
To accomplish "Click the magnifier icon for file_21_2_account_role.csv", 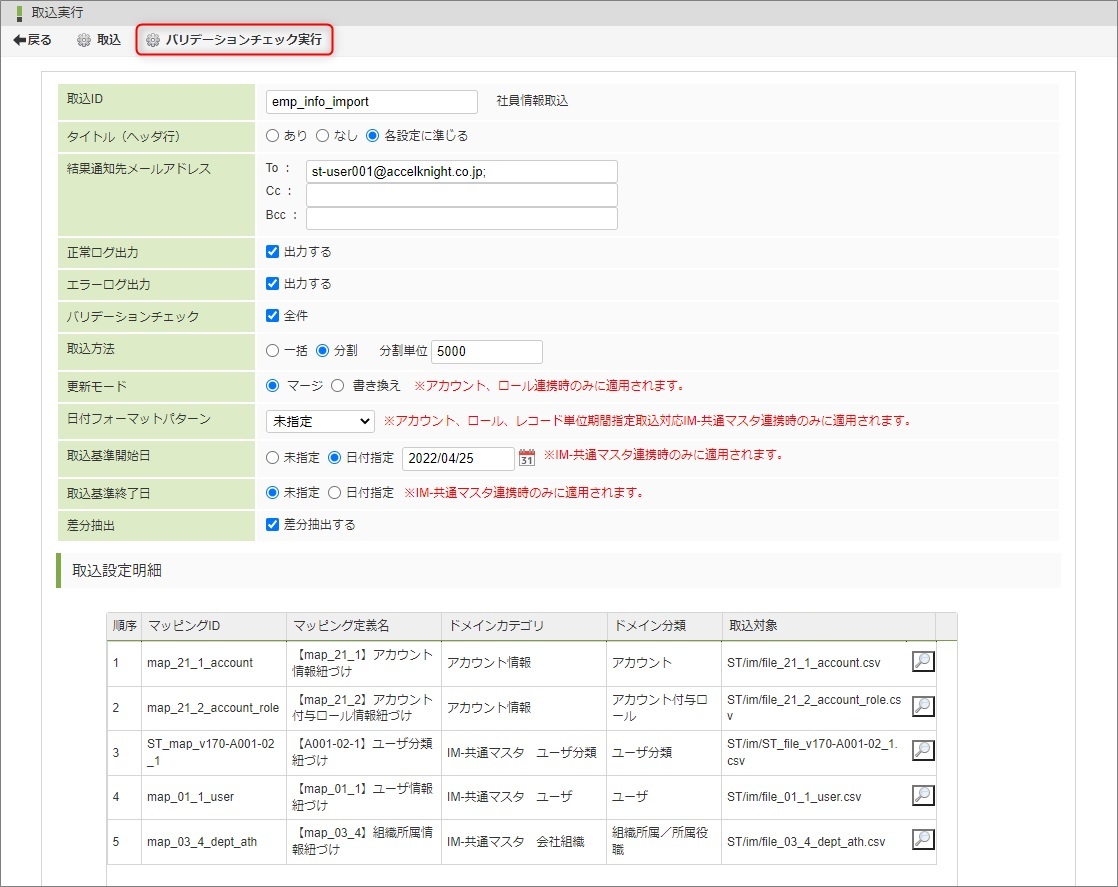I will 923,707.
